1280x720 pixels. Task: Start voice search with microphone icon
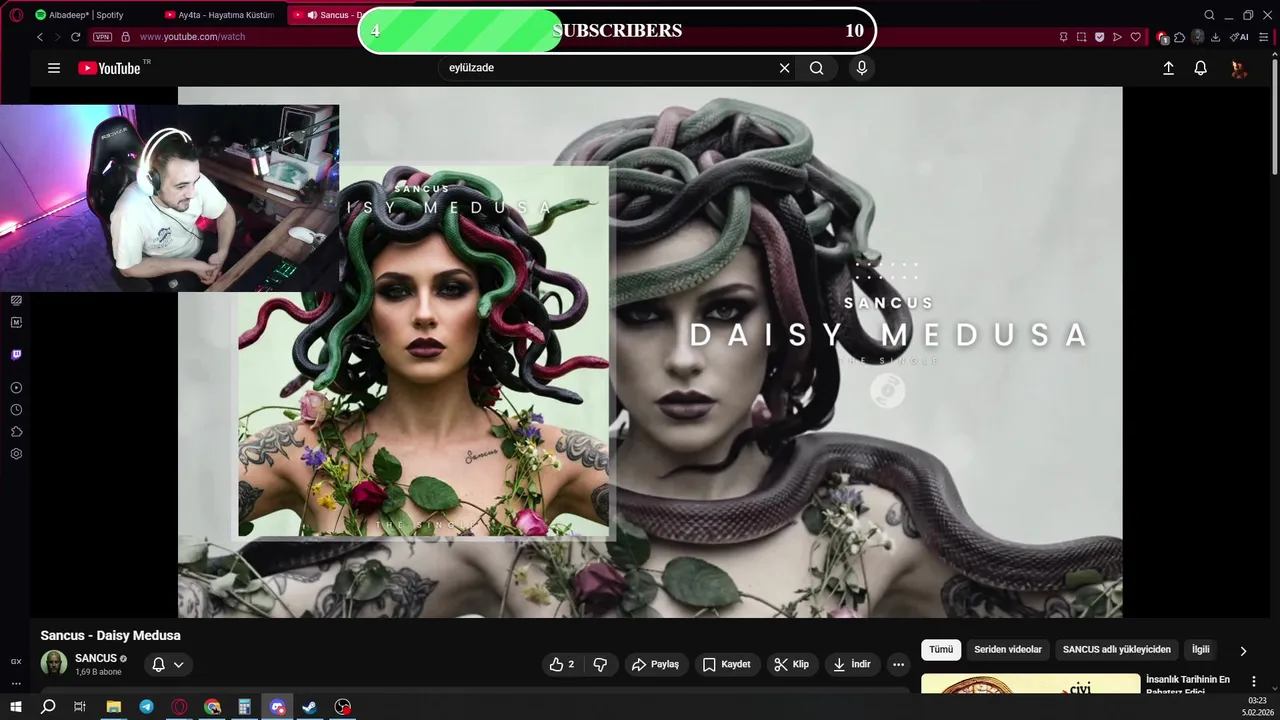point(862,68)
